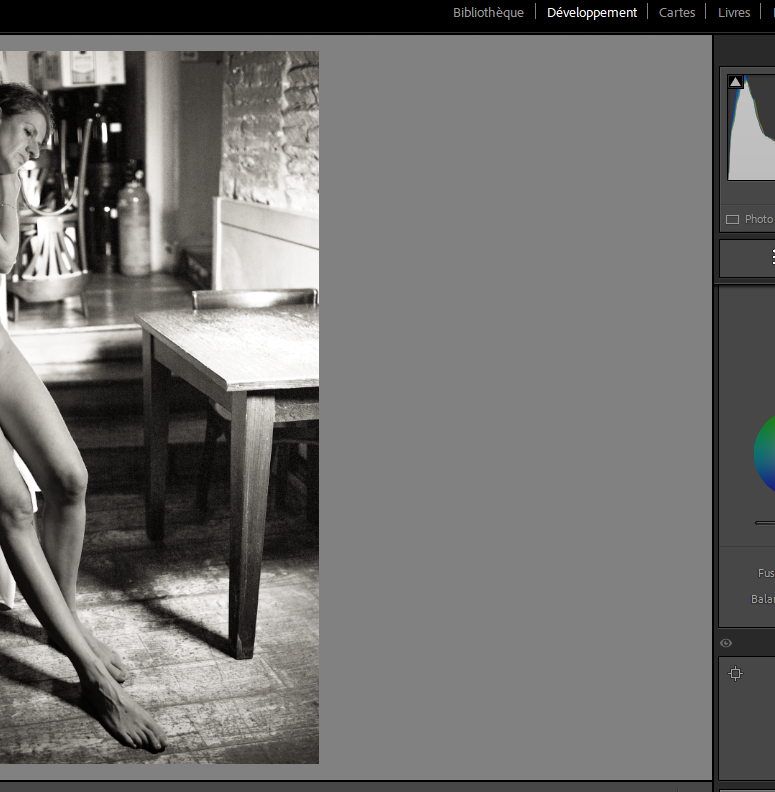The height and width of the screenshot is (792, 775).
Task: Click the empty gray canvas area
Action: (x=515, y=400)
